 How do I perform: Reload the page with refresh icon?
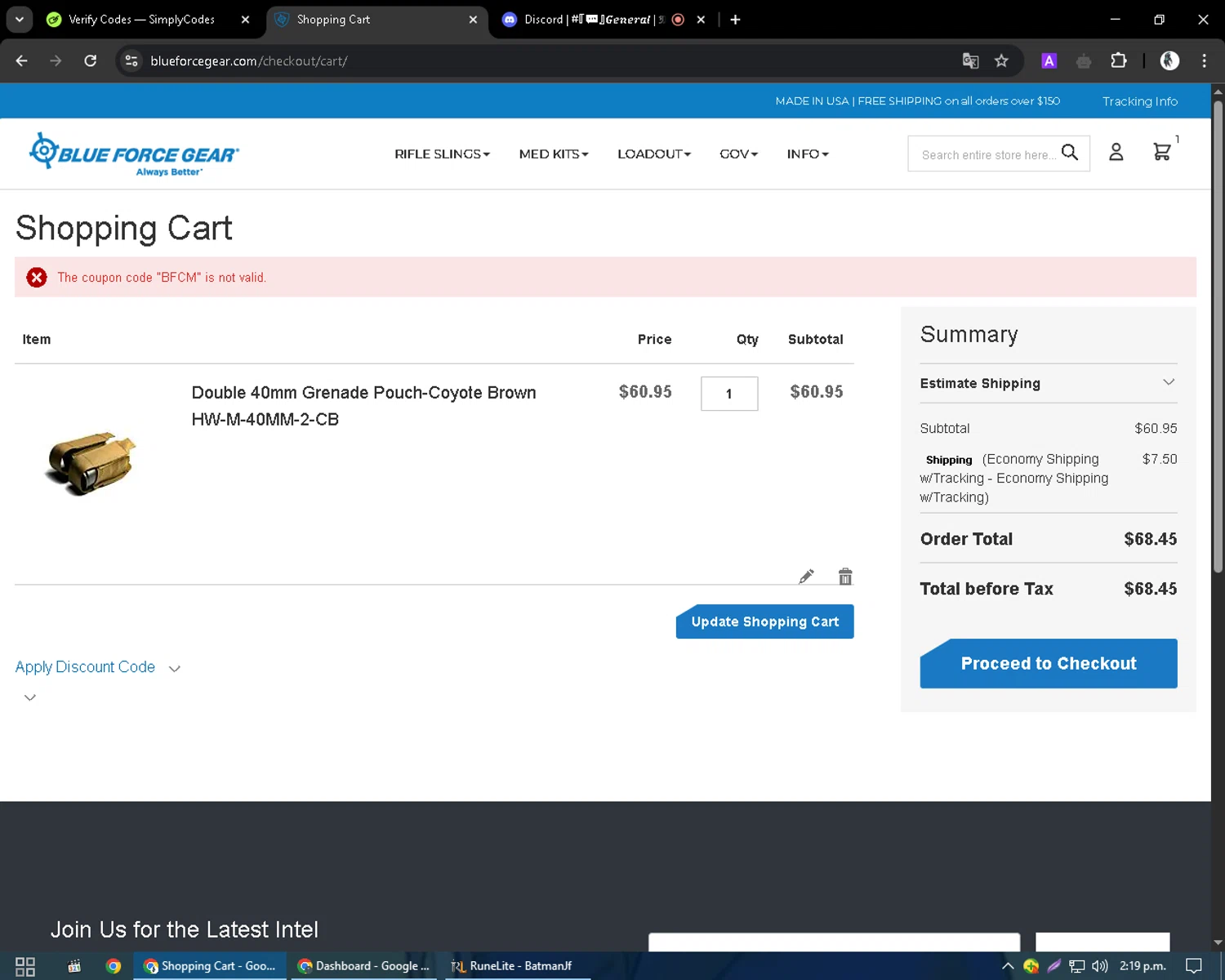tap(91, 60)
